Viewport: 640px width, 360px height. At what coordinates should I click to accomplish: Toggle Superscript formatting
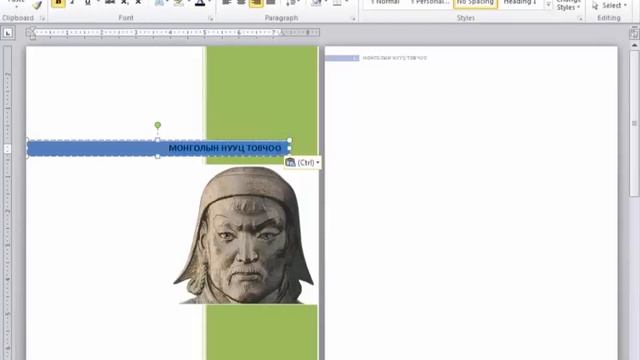pos(138,3)
